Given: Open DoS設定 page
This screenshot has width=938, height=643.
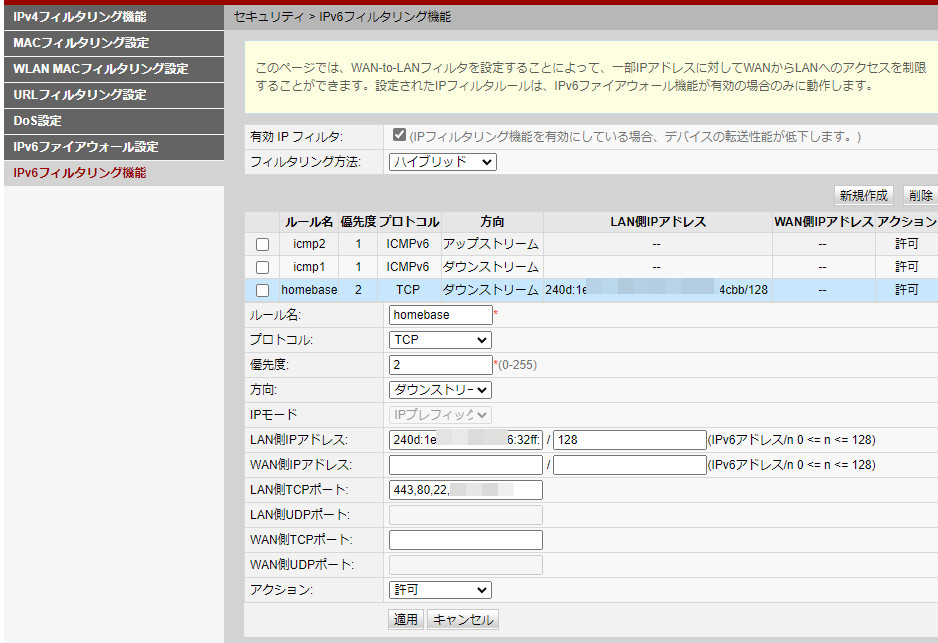Looking at the screenshot, I should click(x=114, y=121).
